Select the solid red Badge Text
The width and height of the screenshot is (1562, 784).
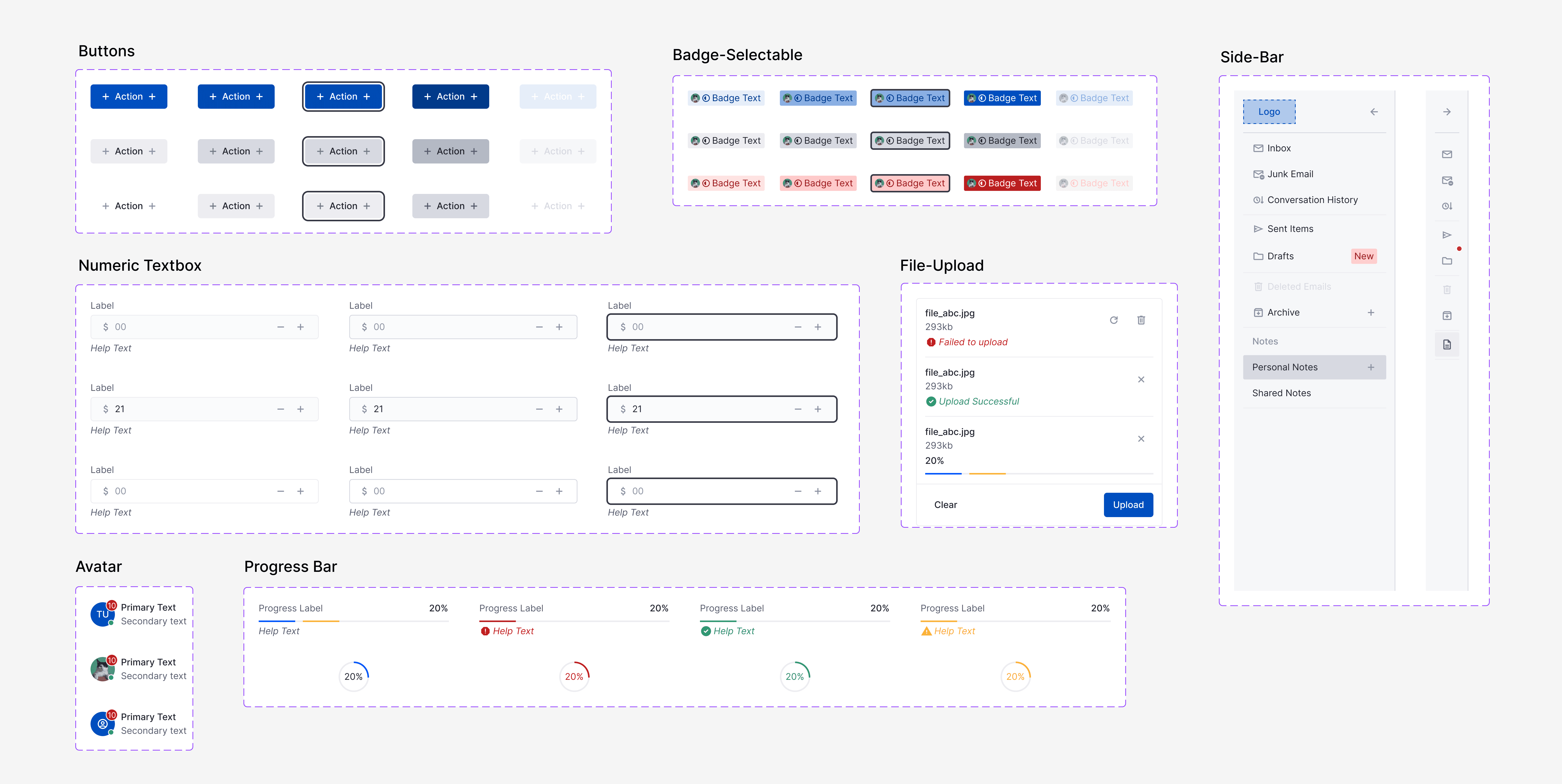click(x=1002, y=183)
